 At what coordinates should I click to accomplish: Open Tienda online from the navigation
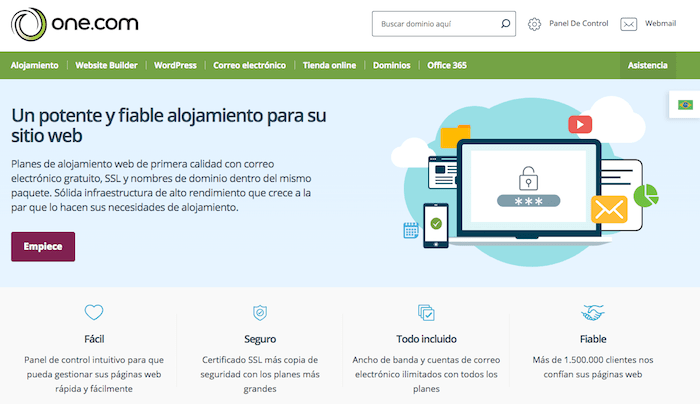[x=329, y=65]
